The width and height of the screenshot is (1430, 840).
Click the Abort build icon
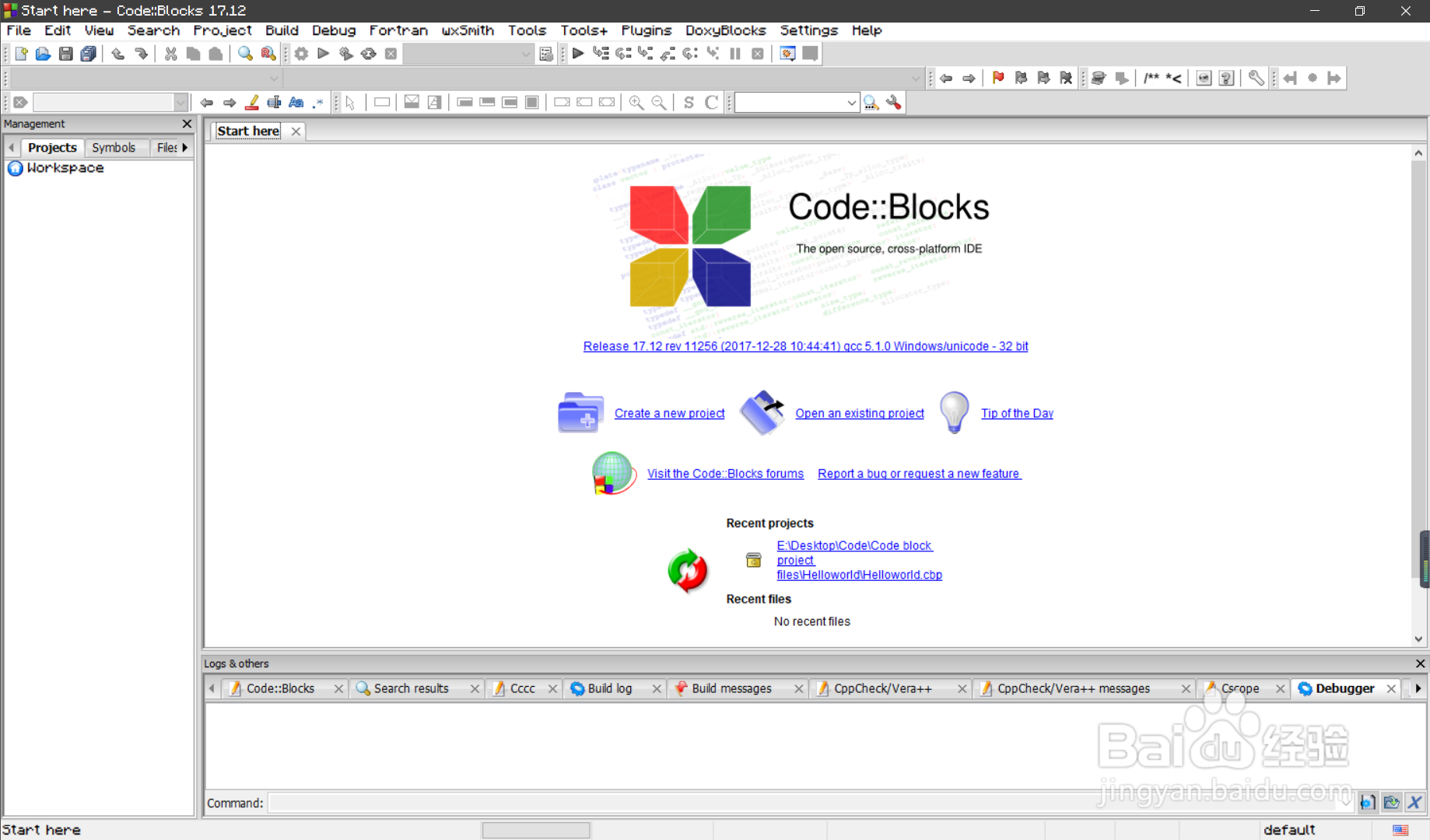(391, 54)
